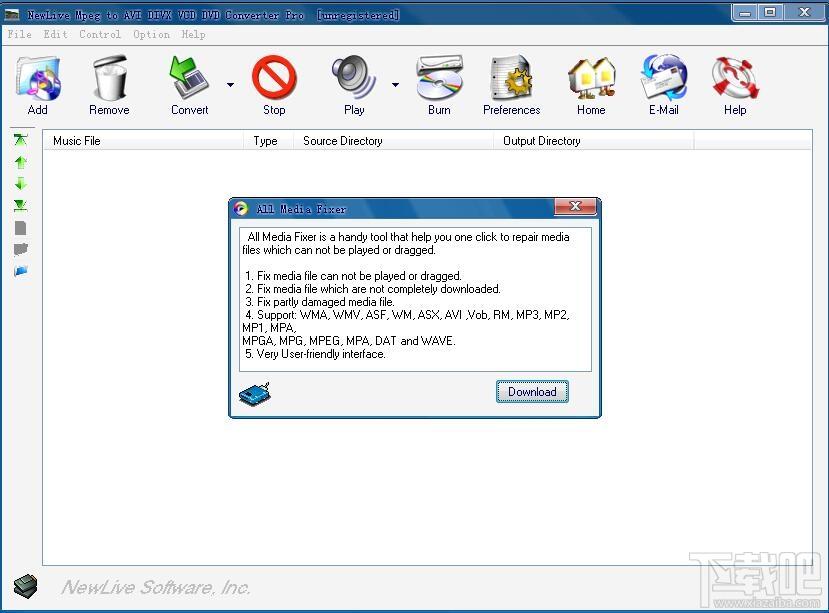Move item to bottom with sidebar arrow
Image resolution: width=829 pixels, height=613 pixels.
click(21, 206)
